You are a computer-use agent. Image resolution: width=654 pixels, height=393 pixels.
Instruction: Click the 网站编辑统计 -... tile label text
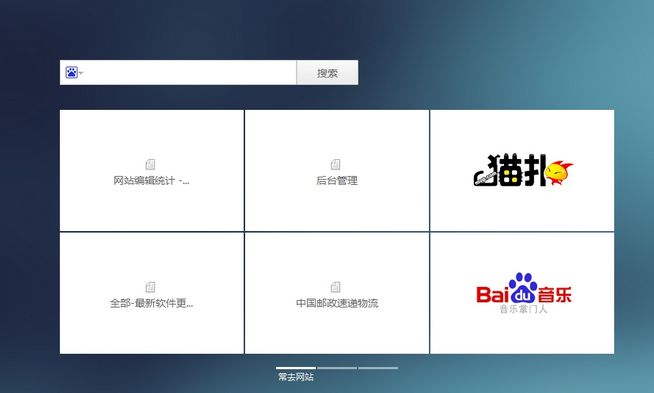[x=151, y=181]
